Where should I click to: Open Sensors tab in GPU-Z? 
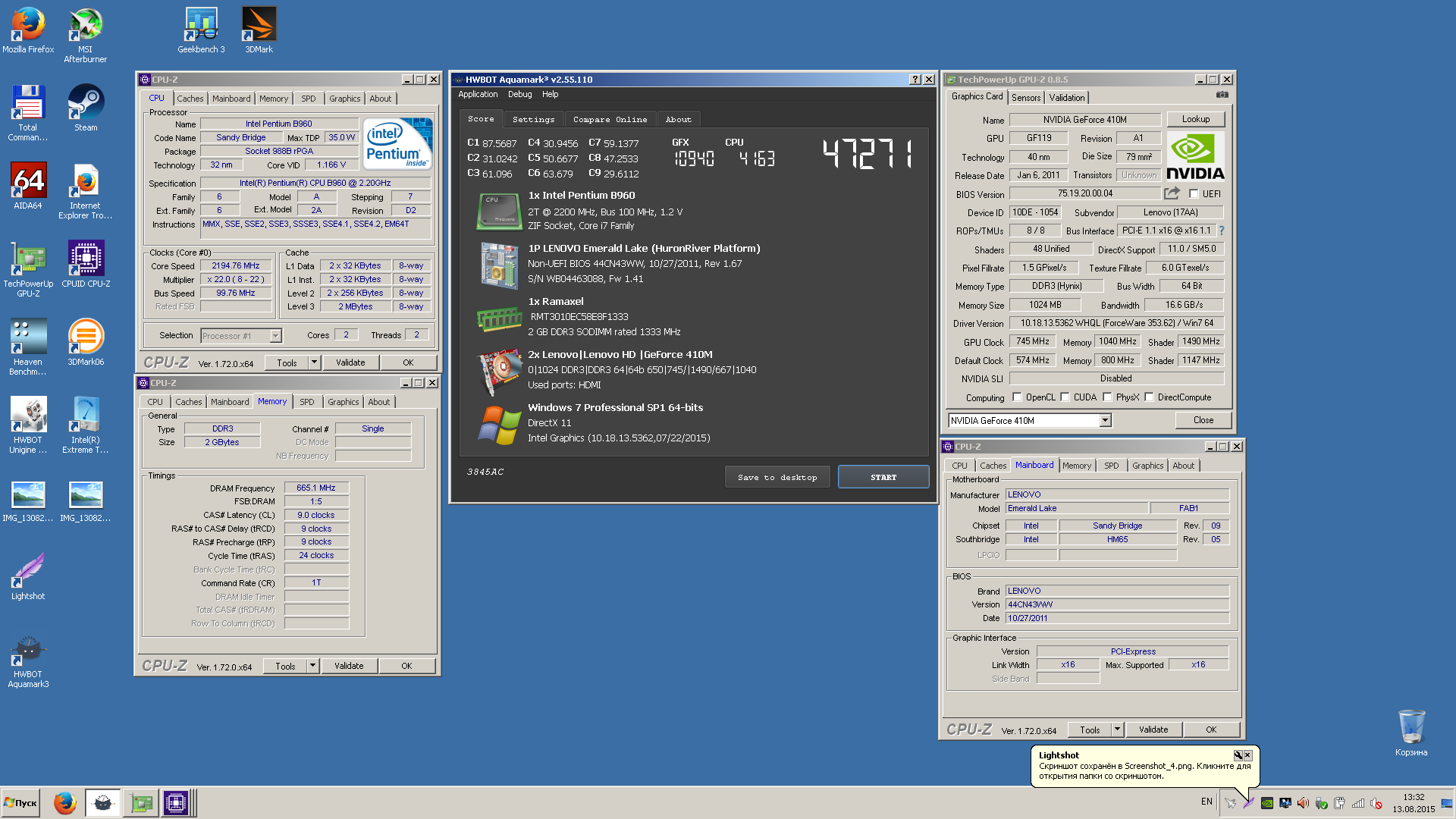(x=1026, y=98)
